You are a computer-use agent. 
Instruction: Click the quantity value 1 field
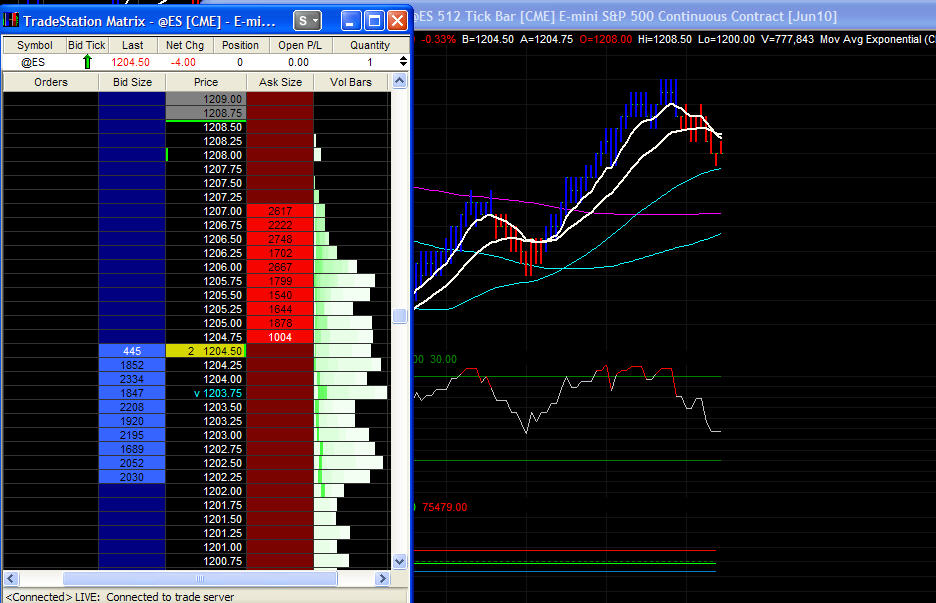tap(369, 62)
